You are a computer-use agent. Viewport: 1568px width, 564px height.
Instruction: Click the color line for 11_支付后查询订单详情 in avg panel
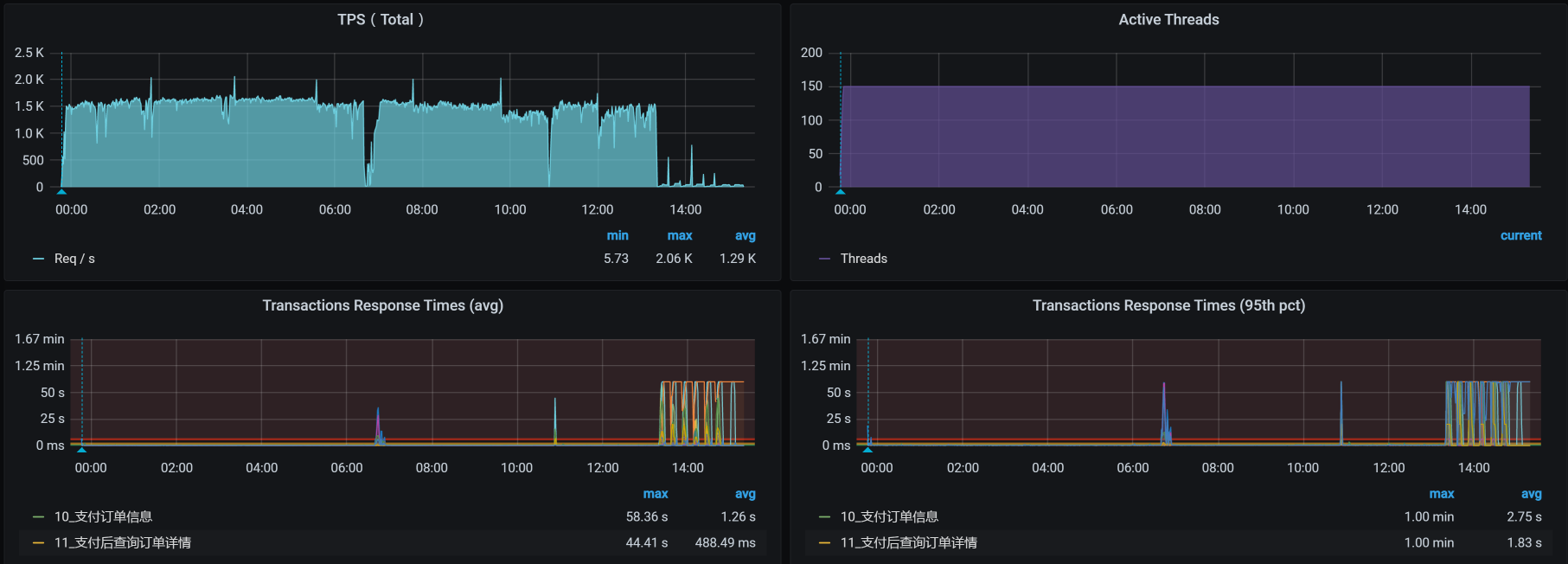pos(38,542)
